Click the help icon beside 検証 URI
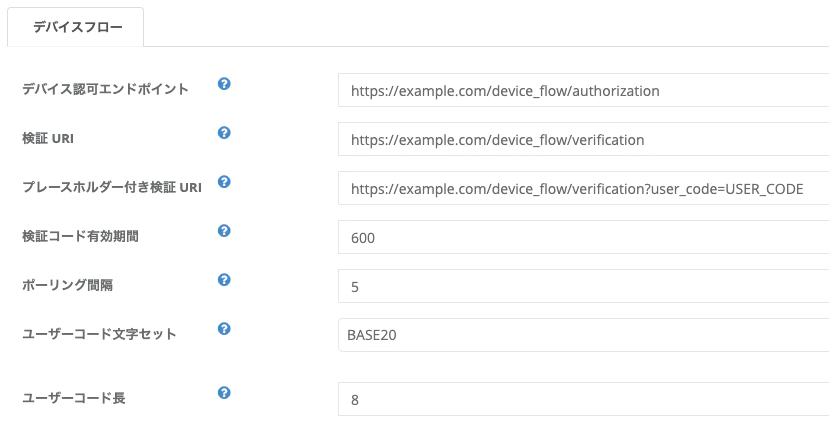 (x=224, y=133)
